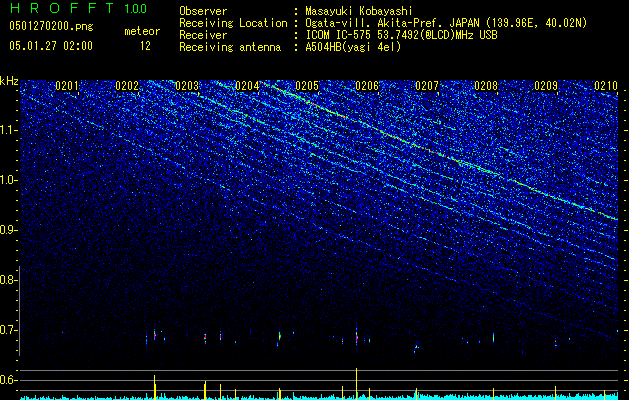
Task: Click the date stamp 05.01.27 02:00
Action: click(x=51, y=46)
